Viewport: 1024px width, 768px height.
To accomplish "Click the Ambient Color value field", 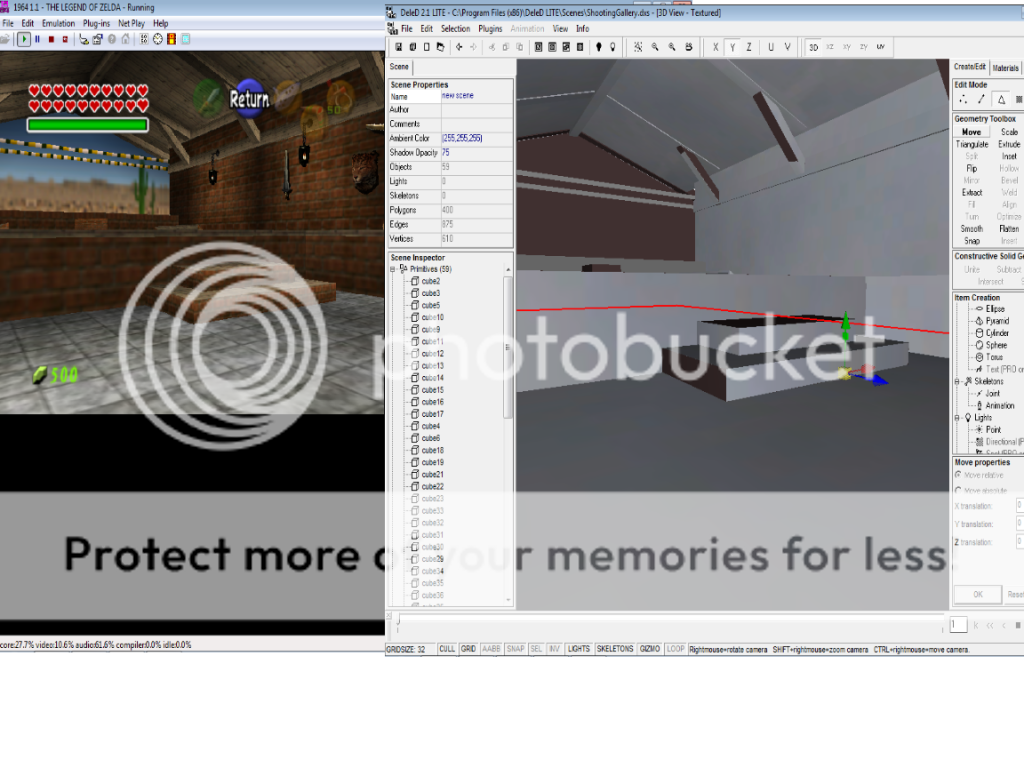I will 476,138.
